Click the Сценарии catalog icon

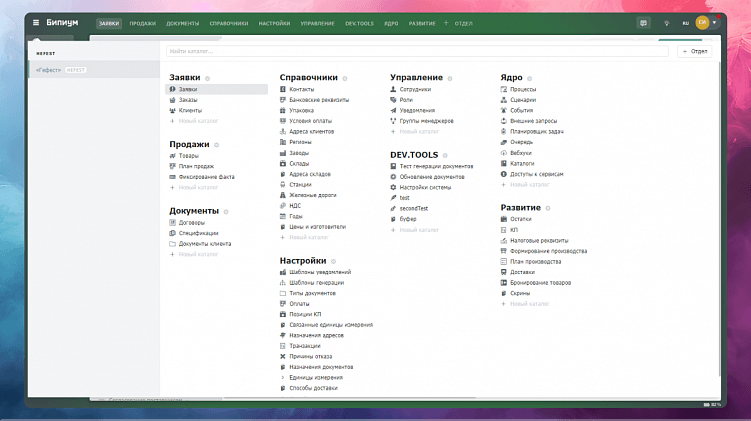(x=503, y=100)
